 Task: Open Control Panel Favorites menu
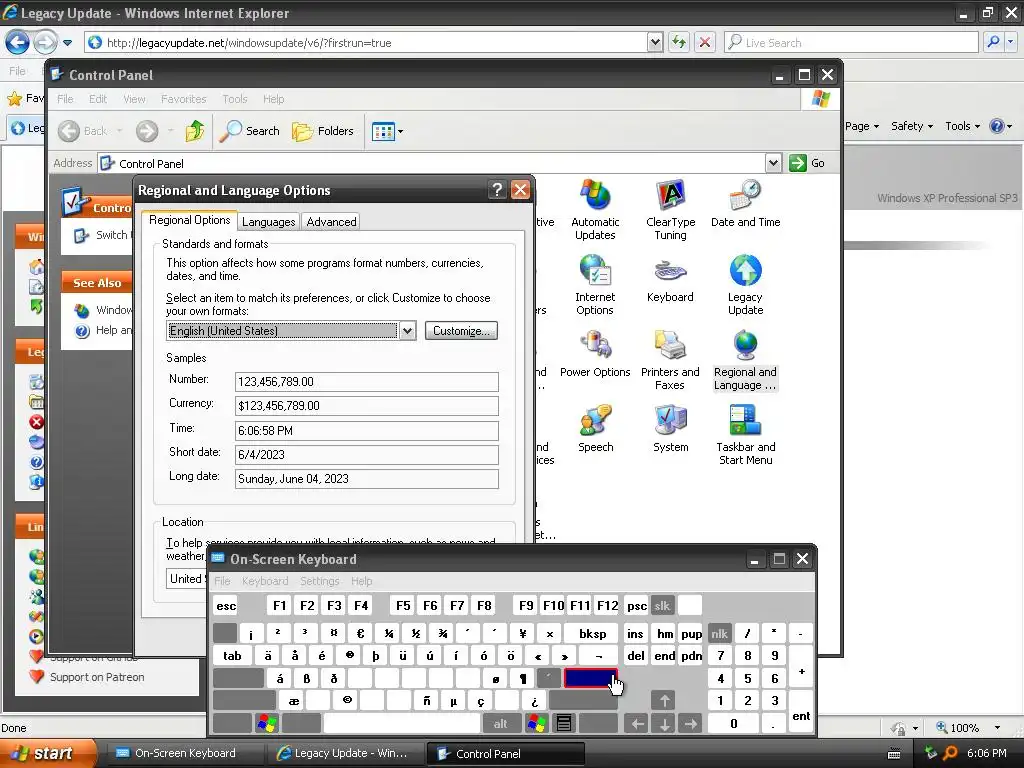[x=184, y=99]
